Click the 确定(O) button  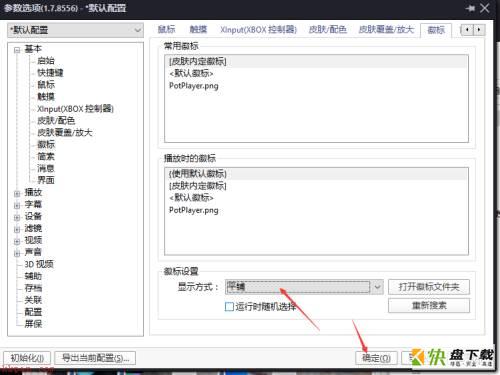[x=376, y=358]
